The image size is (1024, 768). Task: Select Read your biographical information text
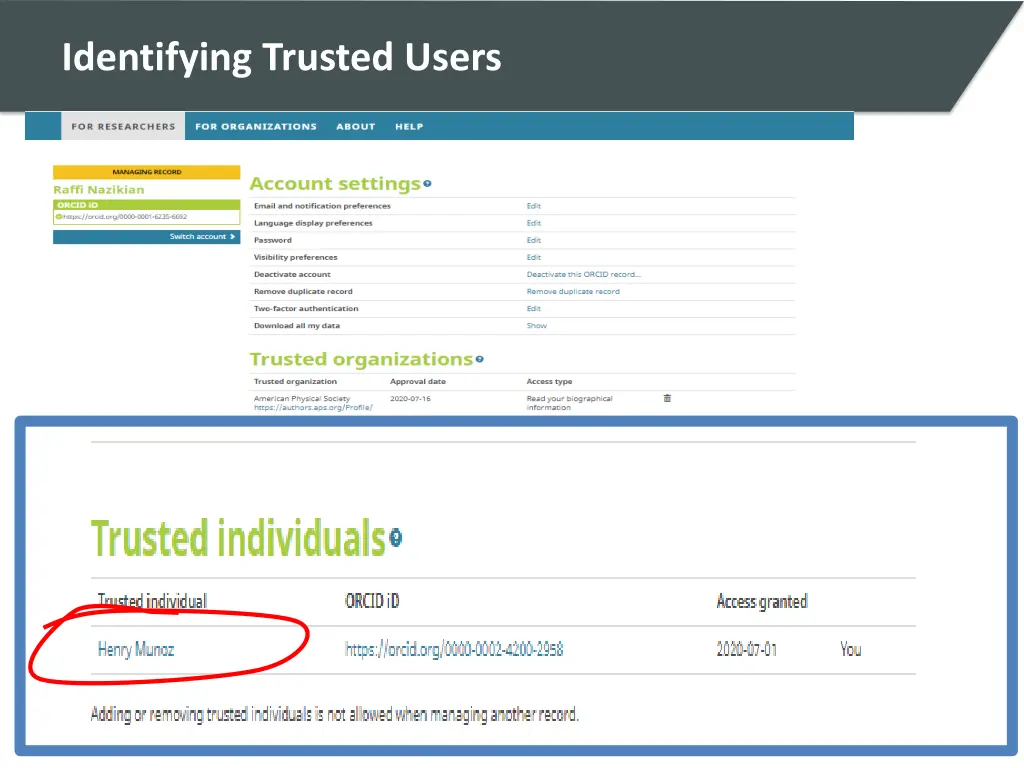pyautogui.click(x=569, y=403)
